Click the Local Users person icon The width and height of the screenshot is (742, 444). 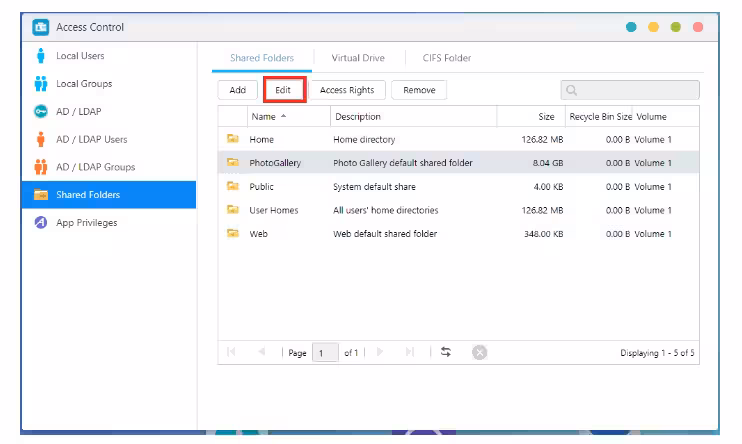[x=41, y=55]
